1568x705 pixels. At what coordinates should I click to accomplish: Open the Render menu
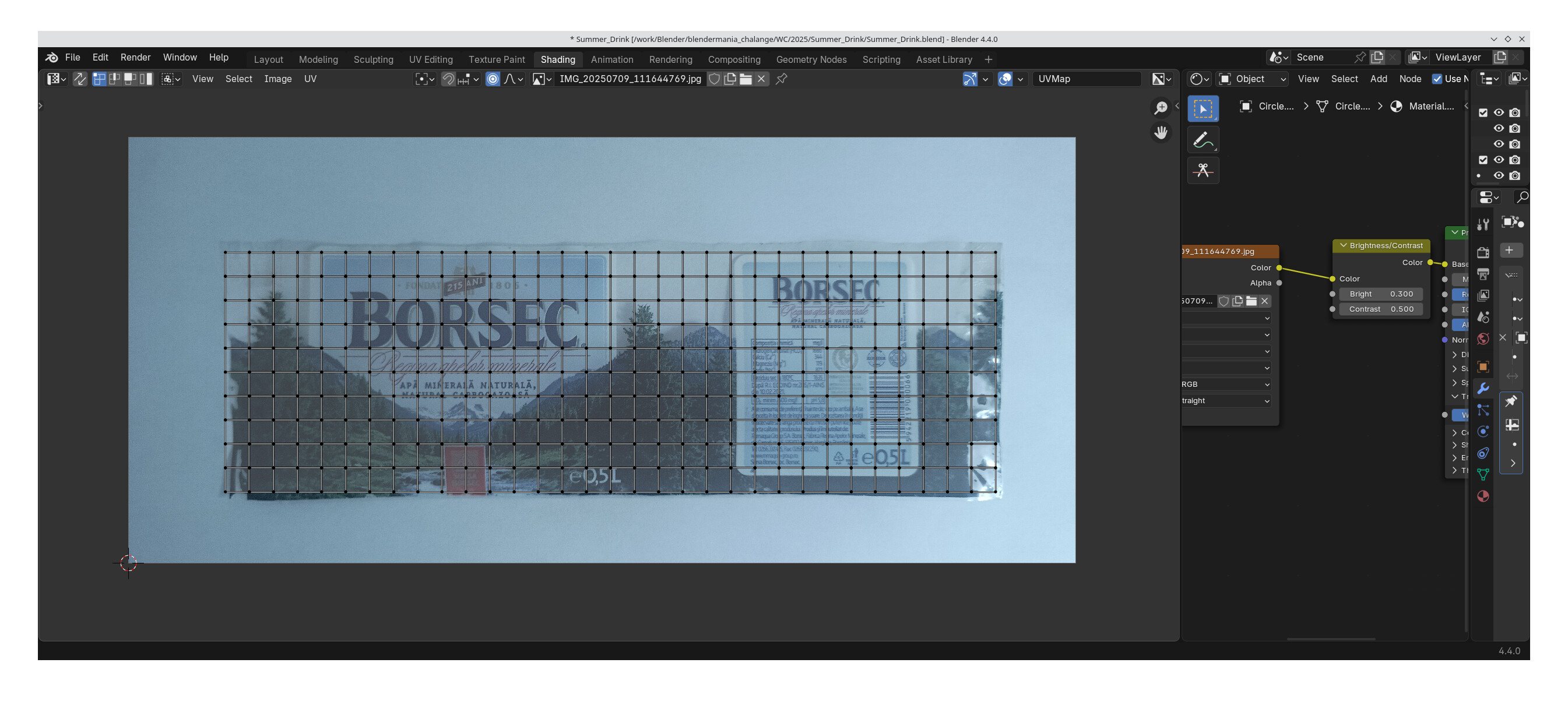(x=135, y=57)
